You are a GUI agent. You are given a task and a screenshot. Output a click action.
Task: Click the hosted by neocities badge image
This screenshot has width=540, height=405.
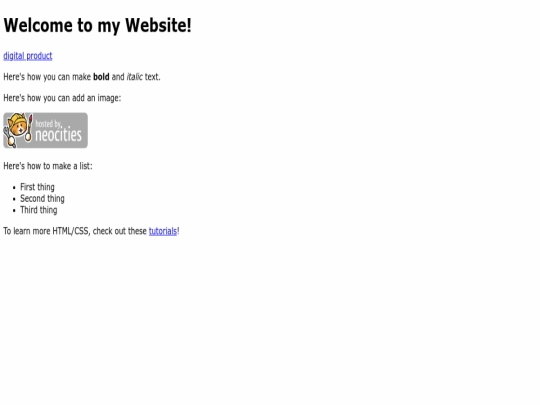pos(45,130)
